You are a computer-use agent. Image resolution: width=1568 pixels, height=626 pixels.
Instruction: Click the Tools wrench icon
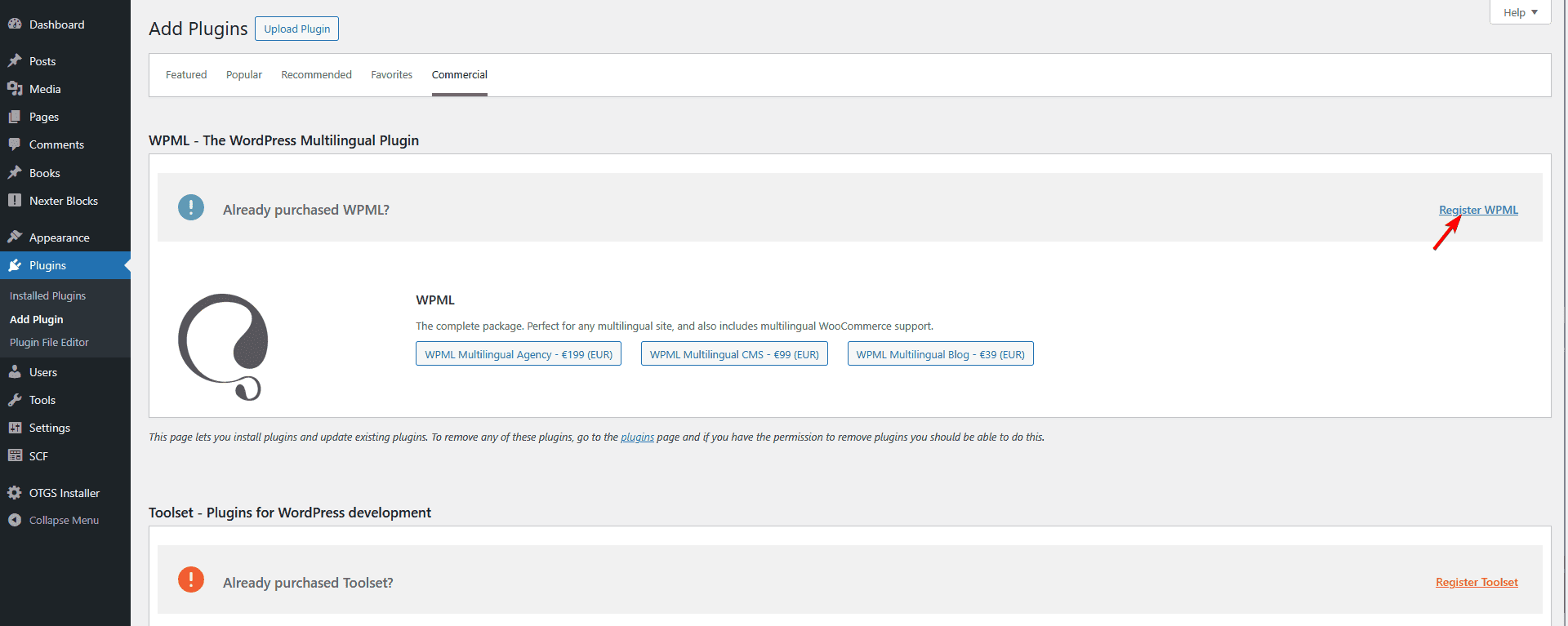click(15, 400)
